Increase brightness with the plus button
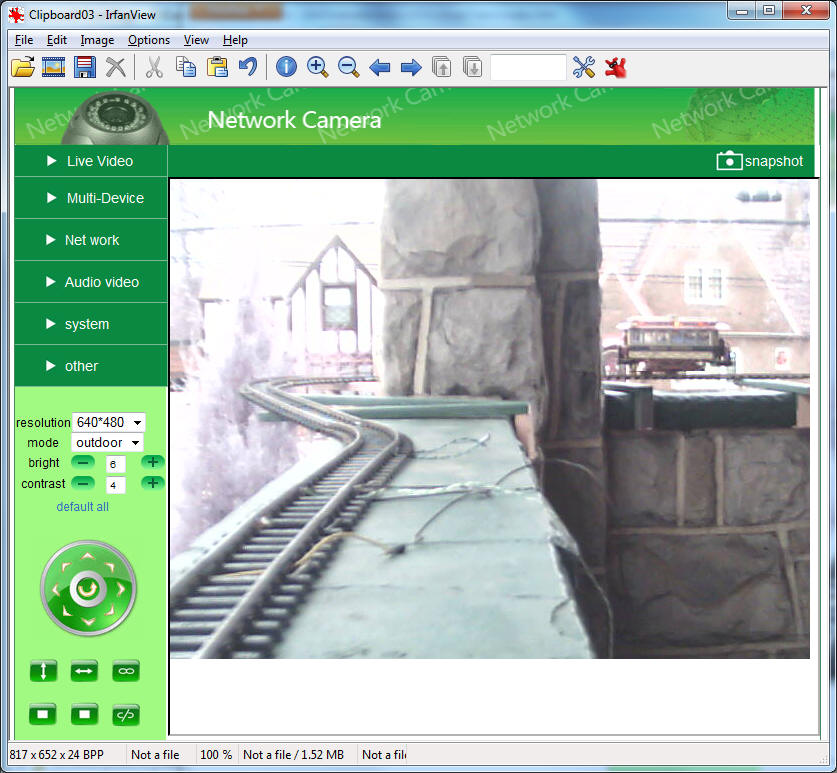Image resolution: width=837 pixels, height=773 pixels. [152, 462]
